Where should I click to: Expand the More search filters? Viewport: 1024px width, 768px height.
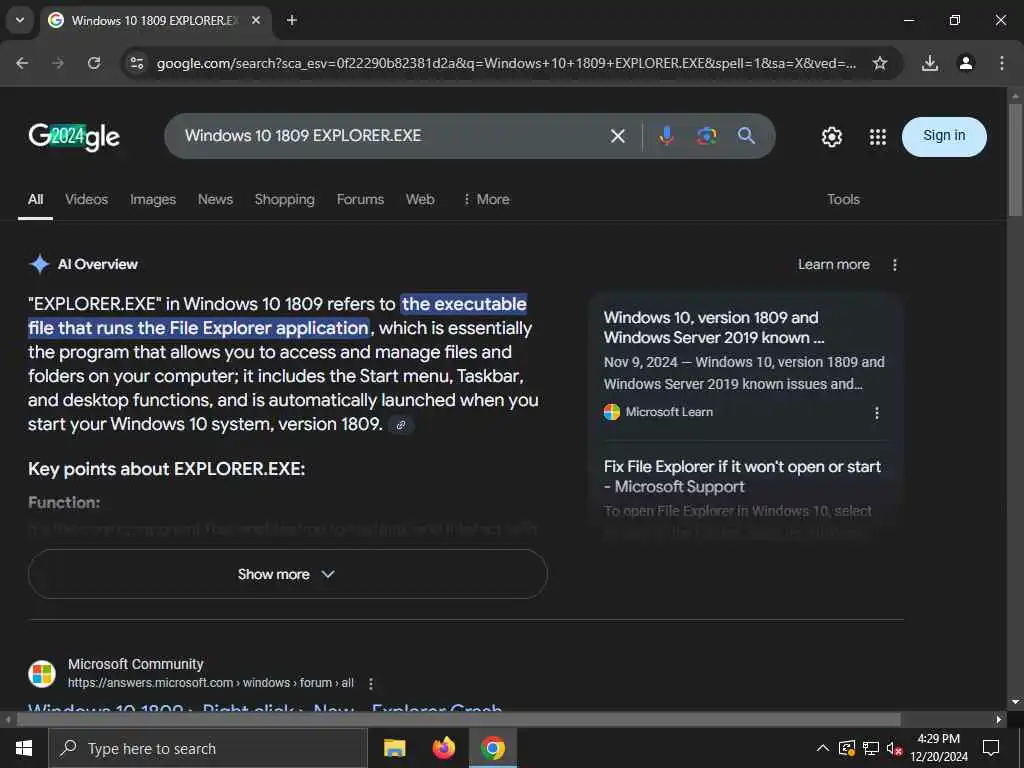click(x=486, y=200)
